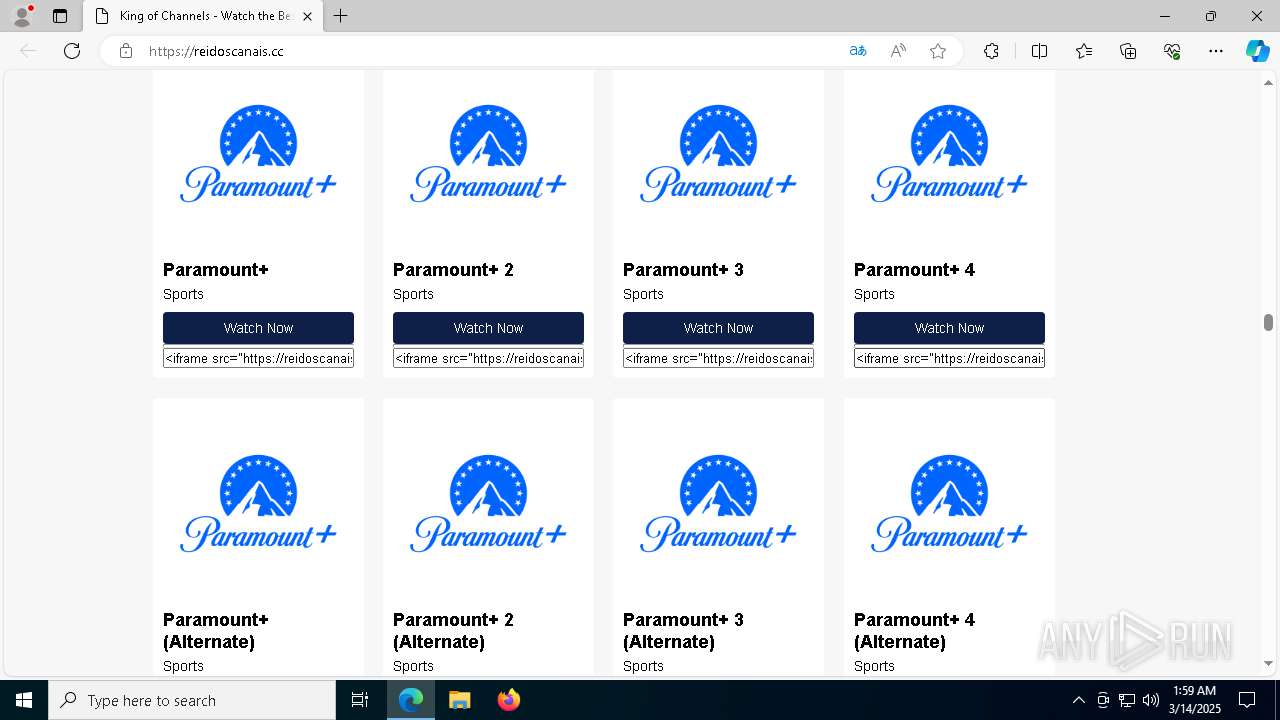This screenshot has width=1280, height=720.
Task: Activate the Read aloud icon
Action: [898, 51]
